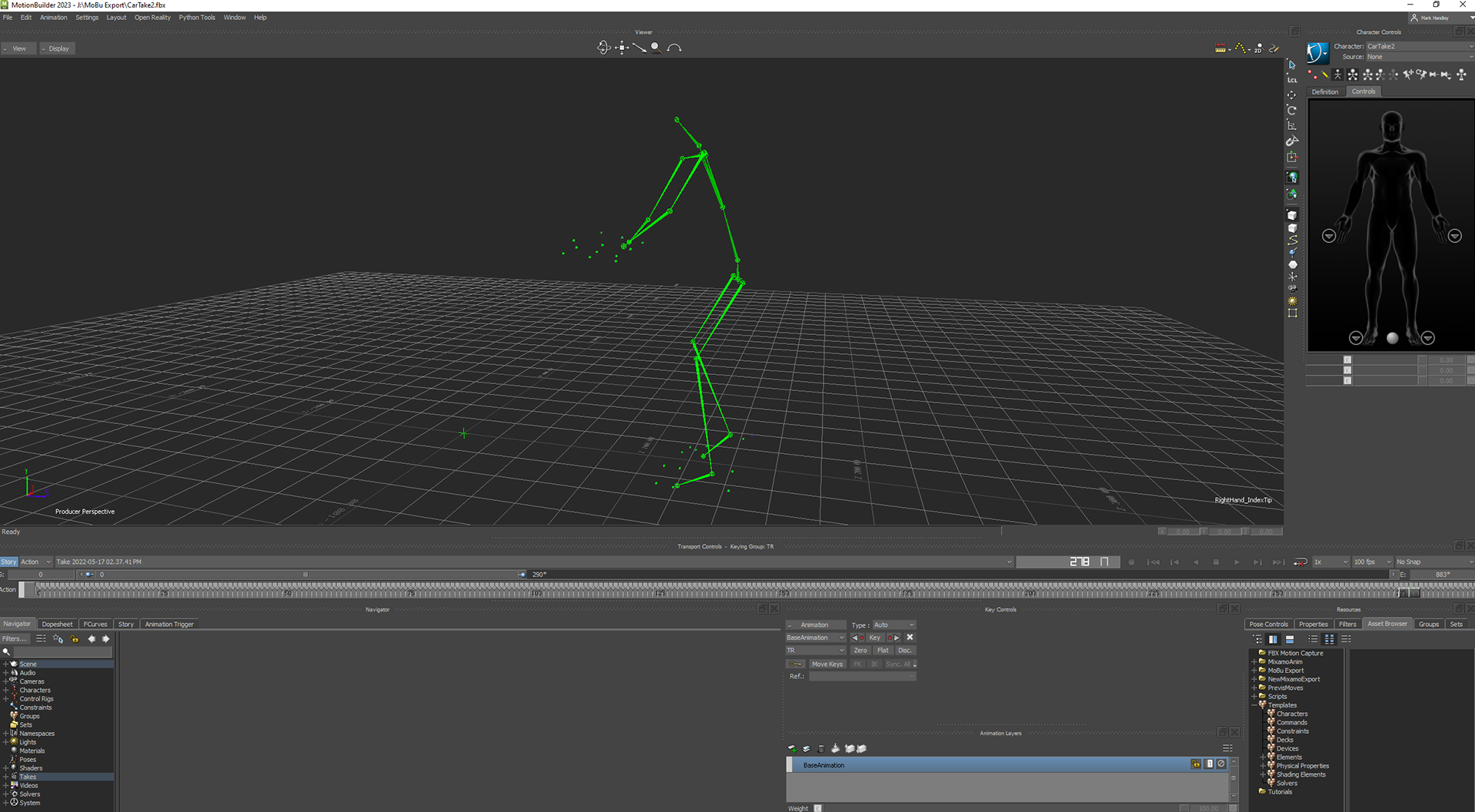The height and width of the screenshot is (812, 1475).
Task: Open the No Snap dropdown
Action: coord(1434,562)
